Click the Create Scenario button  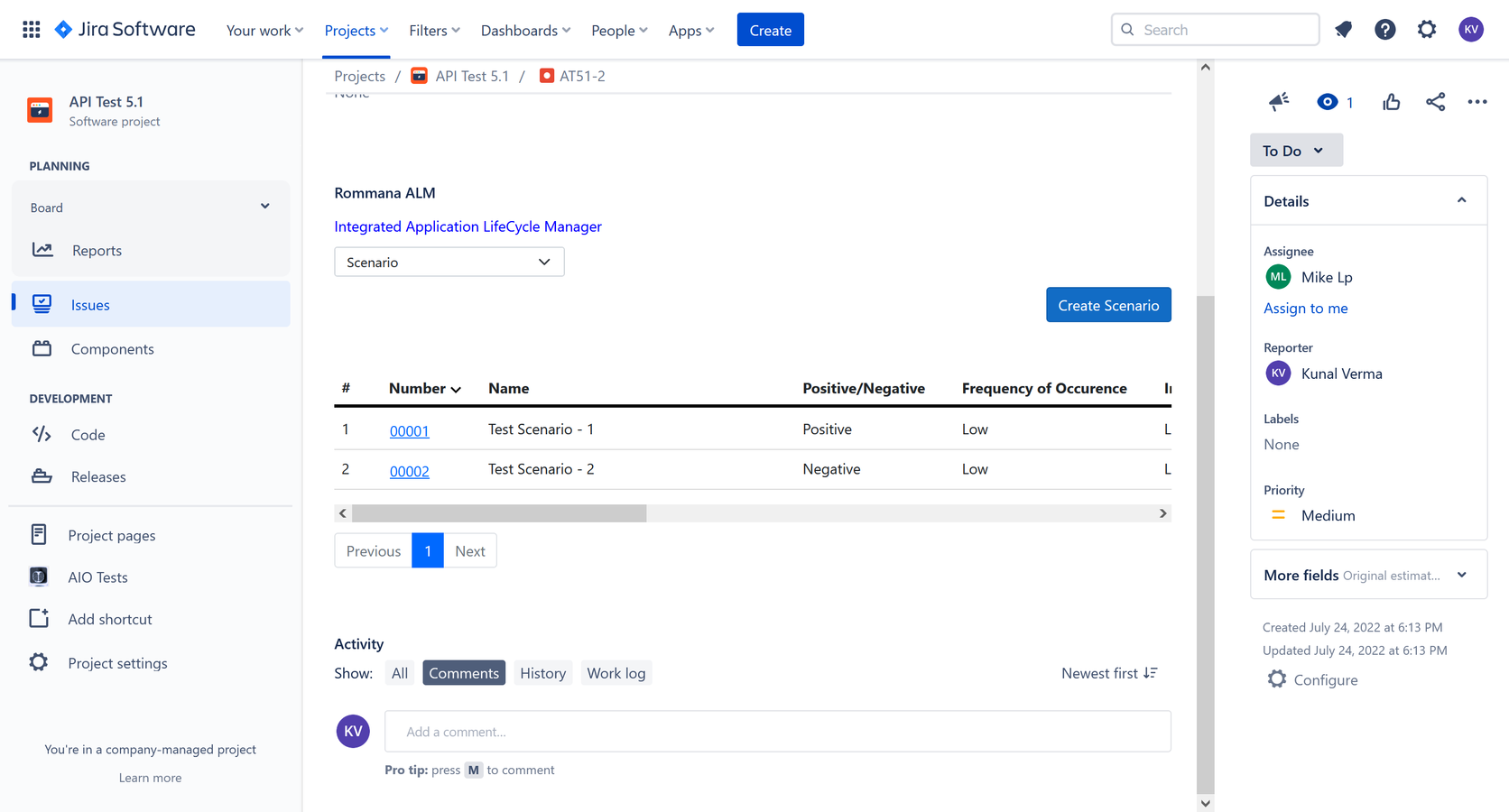point(1108,305)
